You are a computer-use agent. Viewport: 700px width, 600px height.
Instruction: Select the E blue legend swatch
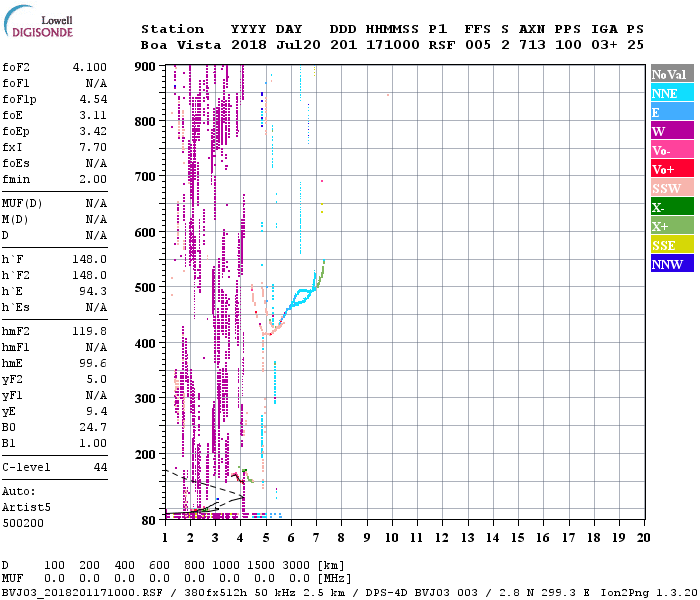click(x=672, y=112)
